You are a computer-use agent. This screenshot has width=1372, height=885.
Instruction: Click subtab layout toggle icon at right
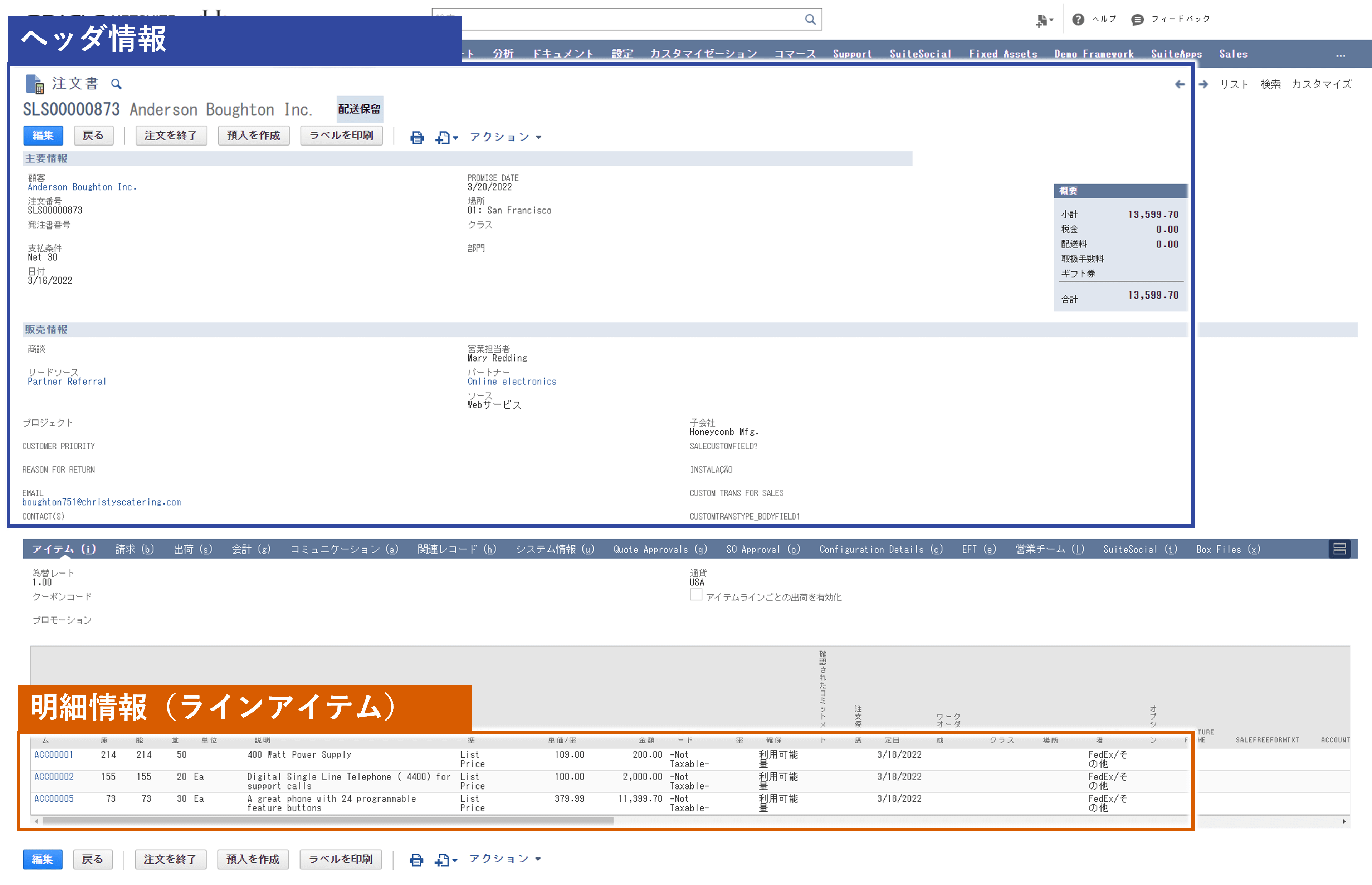(1339, 549)
